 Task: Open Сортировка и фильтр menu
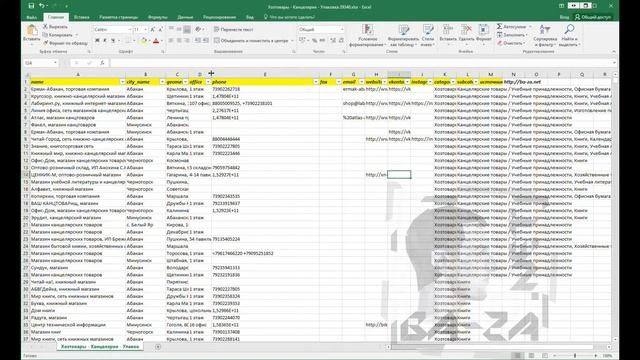545,35
